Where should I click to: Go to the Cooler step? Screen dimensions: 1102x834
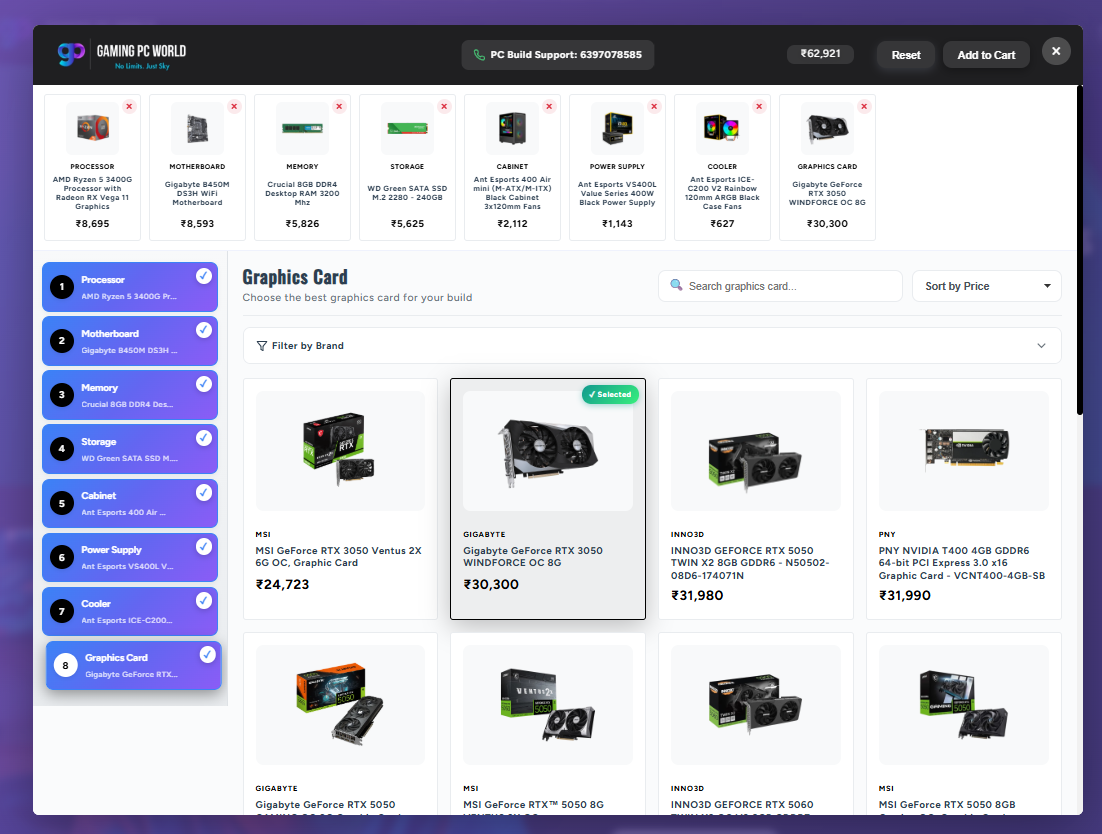point(130,611)
